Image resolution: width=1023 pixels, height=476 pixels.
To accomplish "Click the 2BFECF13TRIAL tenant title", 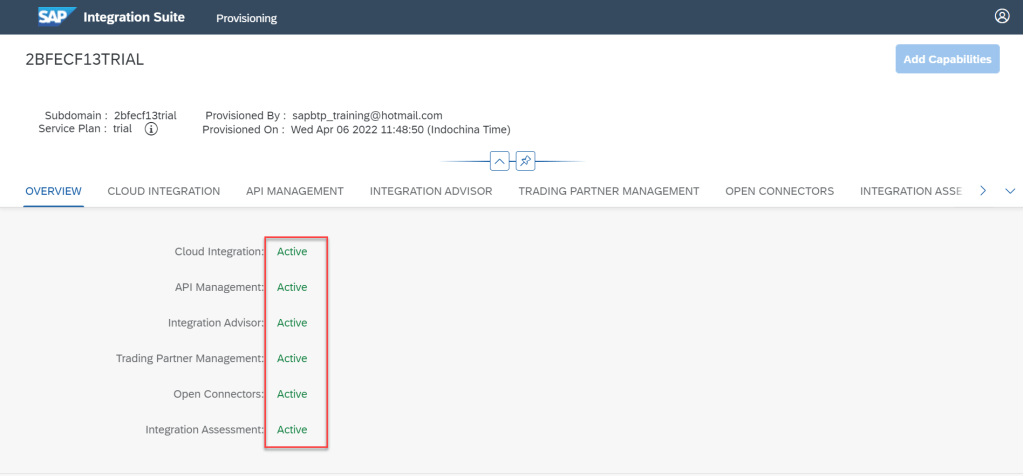I will pyautogui.click(x=85, y=60).
